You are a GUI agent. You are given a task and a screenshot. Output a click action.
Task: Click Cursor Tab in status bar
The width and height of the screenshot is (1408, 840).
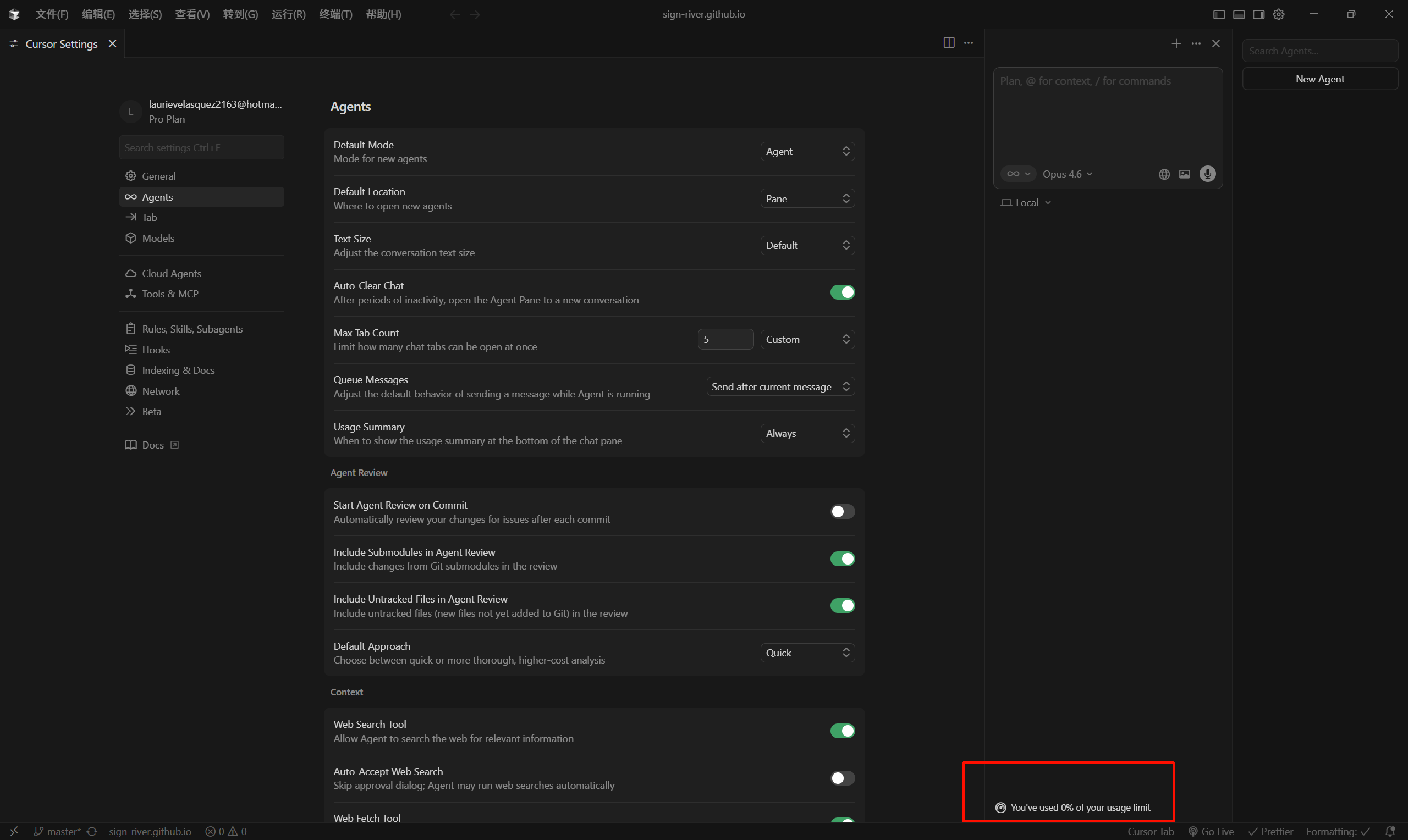(1151, 832)
